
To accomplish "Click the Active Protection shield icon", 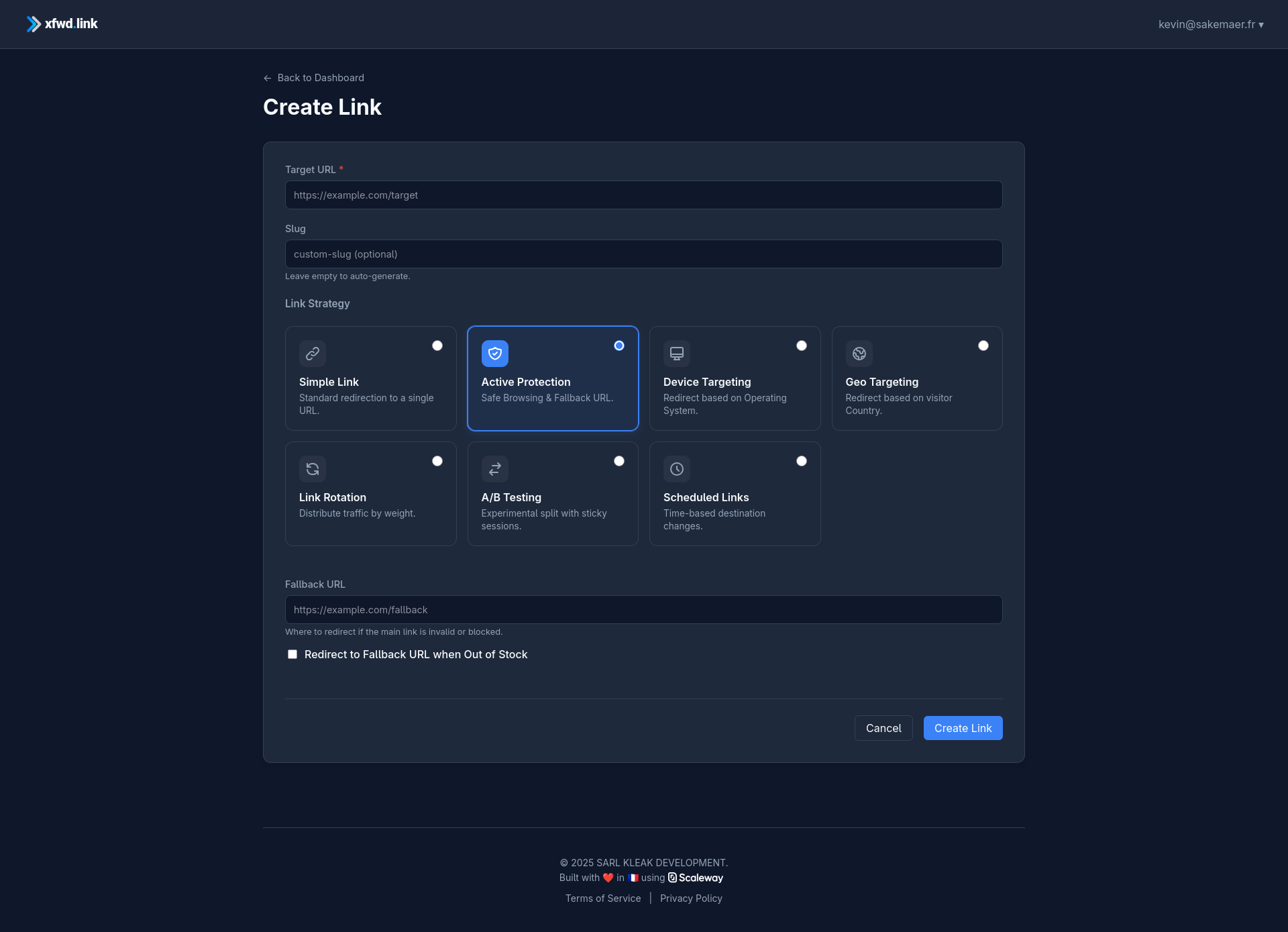I will (495, 354).
